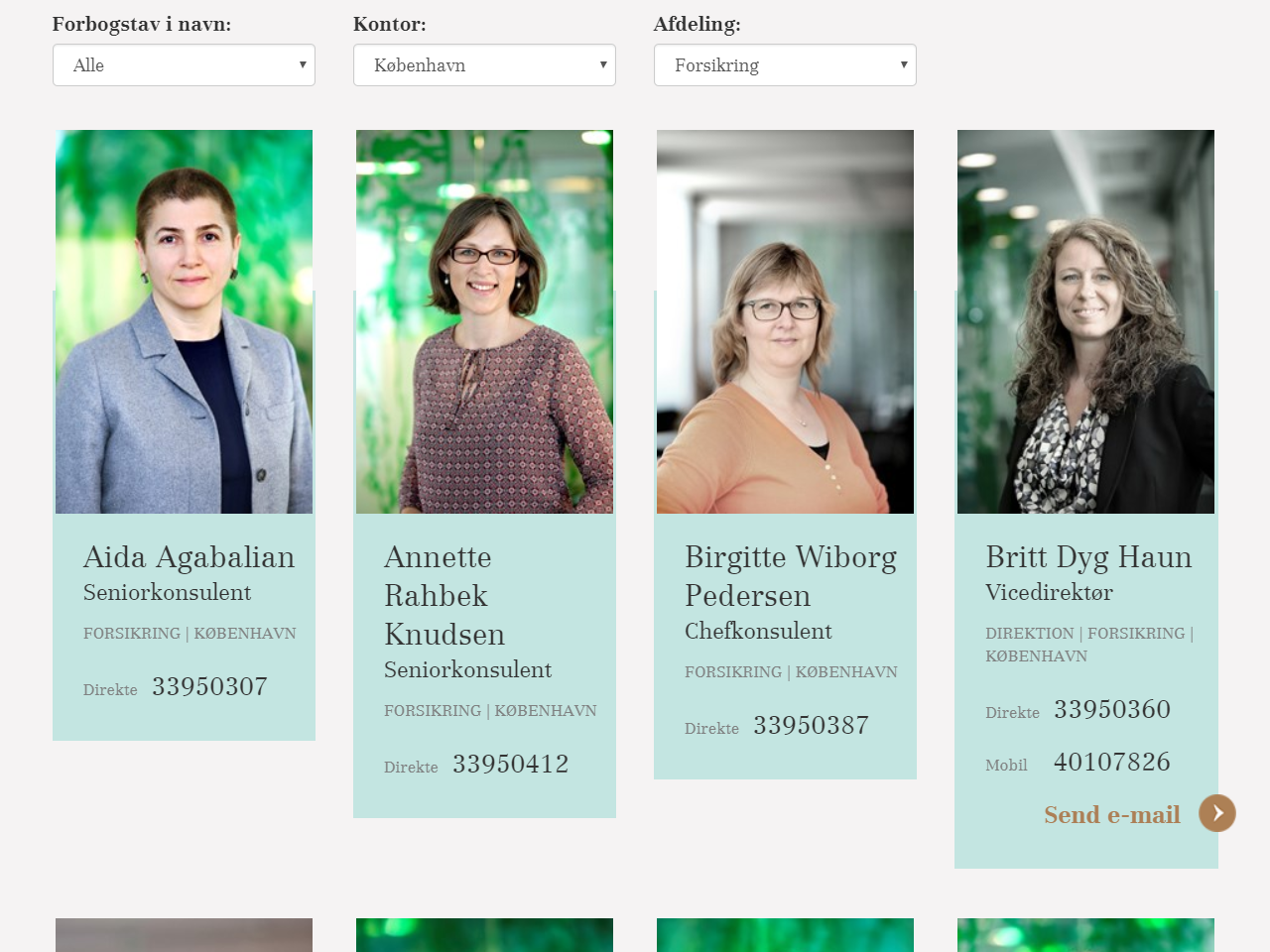Click the Afdeling: filter label
The image size is (1270, 952).
click(698, 24)
